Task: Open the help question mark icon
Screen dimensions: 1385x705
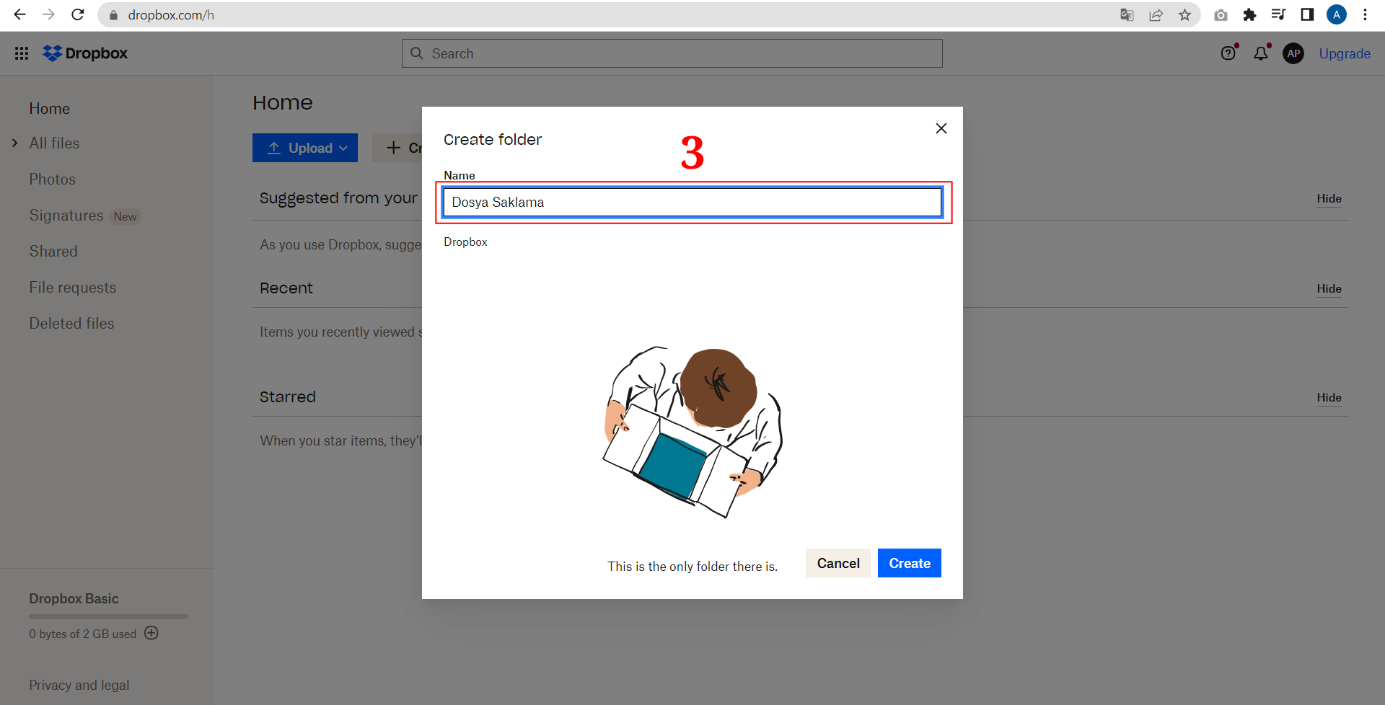Action: pos(1228,54)
